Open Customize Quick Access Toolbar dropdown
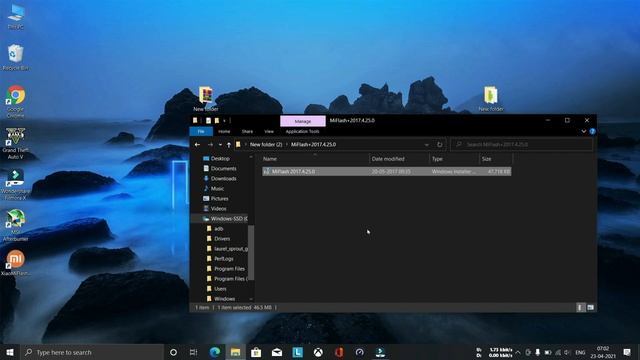This screenshot has width=640, height=360. point(224,120)
